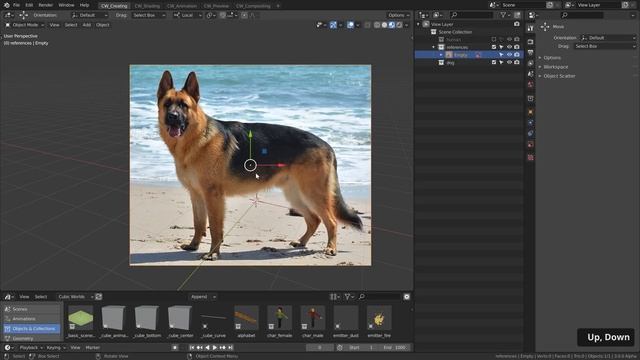
Task: Select Scene Collection in outliner
Action: (455, 32)
